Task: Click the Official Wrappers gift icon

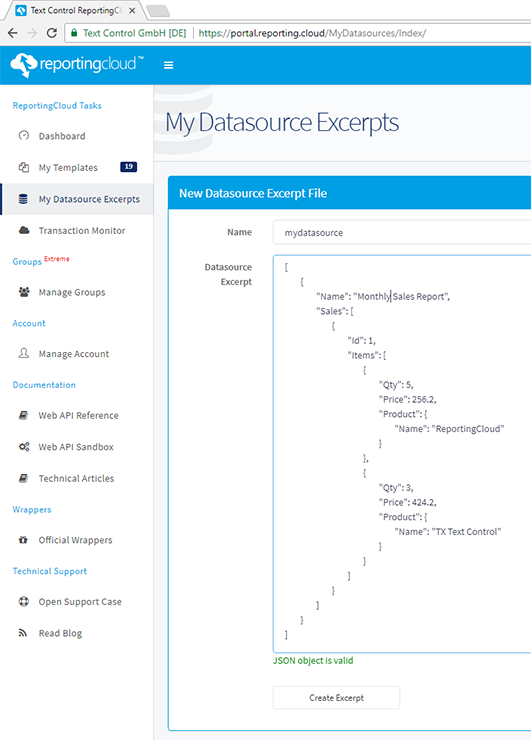Action: click(x=23, y=540)
